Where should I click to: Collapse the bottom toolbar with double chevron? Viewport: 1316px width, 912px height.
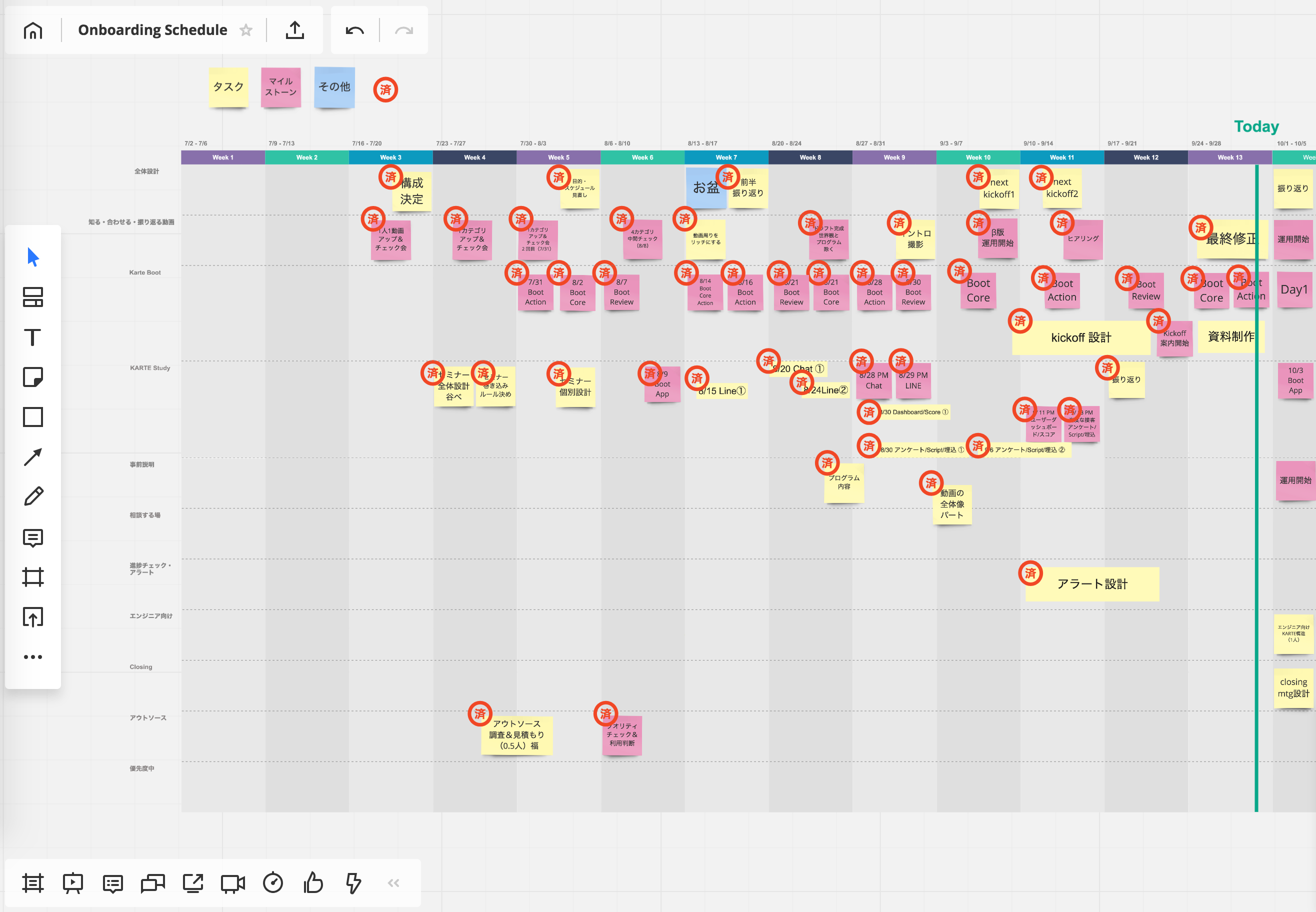pos(393,883)
